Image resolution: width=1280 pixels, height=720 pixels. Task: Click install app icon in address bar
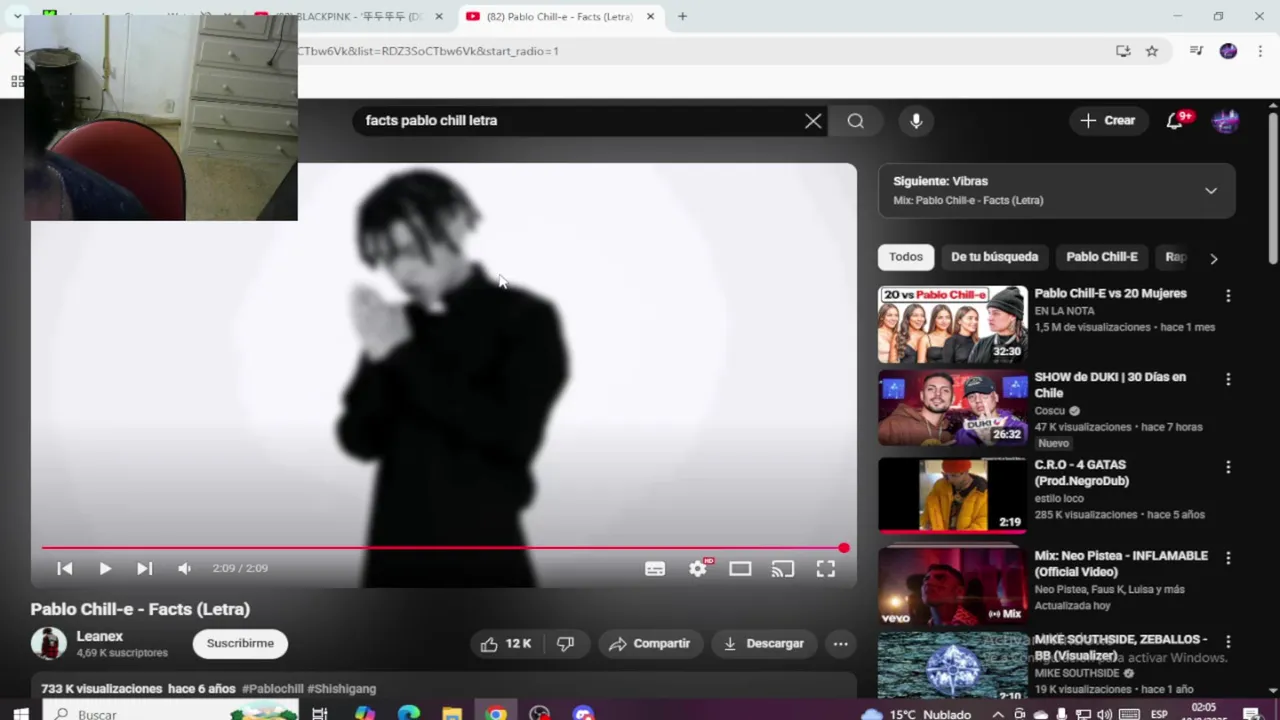(x=1123, y=51)
